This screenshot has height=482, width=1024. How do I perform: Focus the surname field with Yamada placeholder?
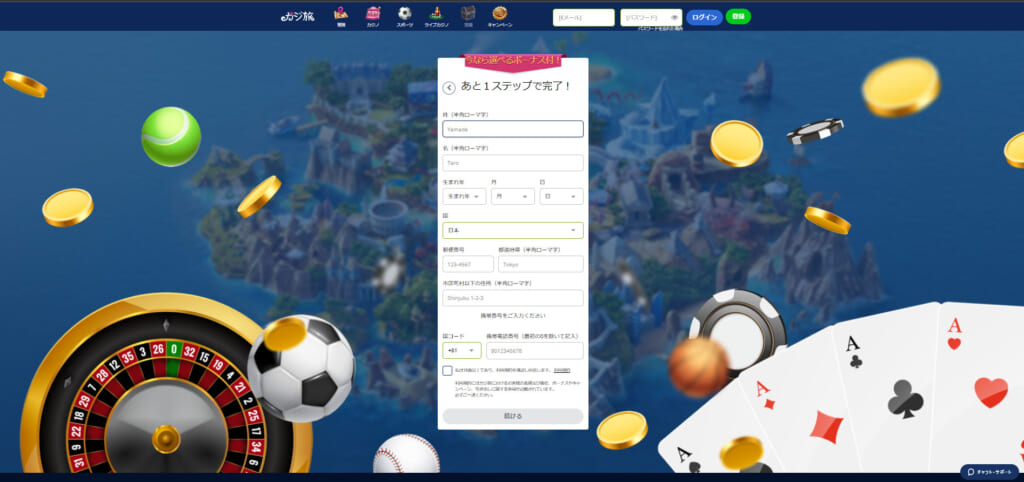click(513, 129)
